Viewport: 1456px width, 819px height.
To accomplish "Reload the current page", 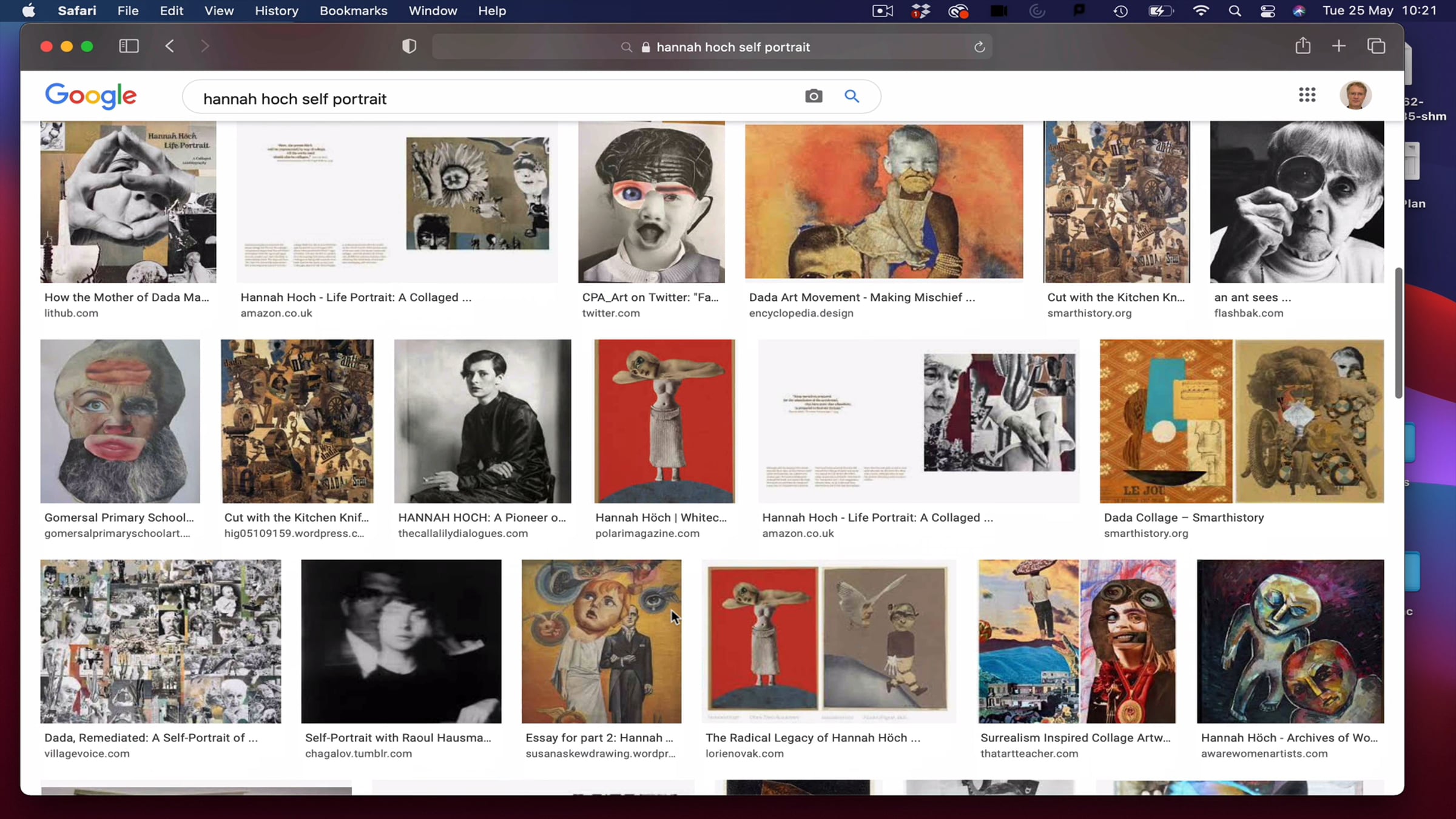I will coord(979,47).
